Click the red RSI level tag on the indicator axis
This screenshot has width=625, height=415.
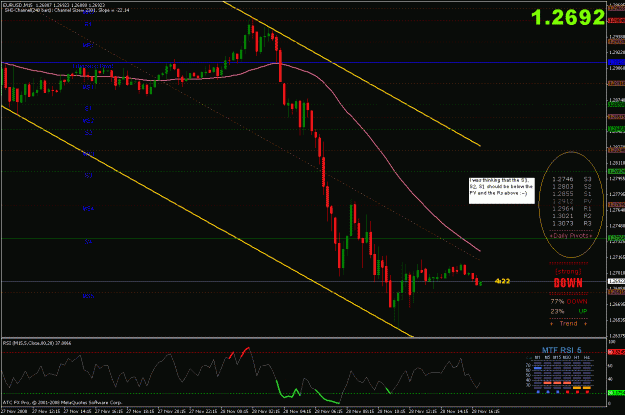coord(616,352)
